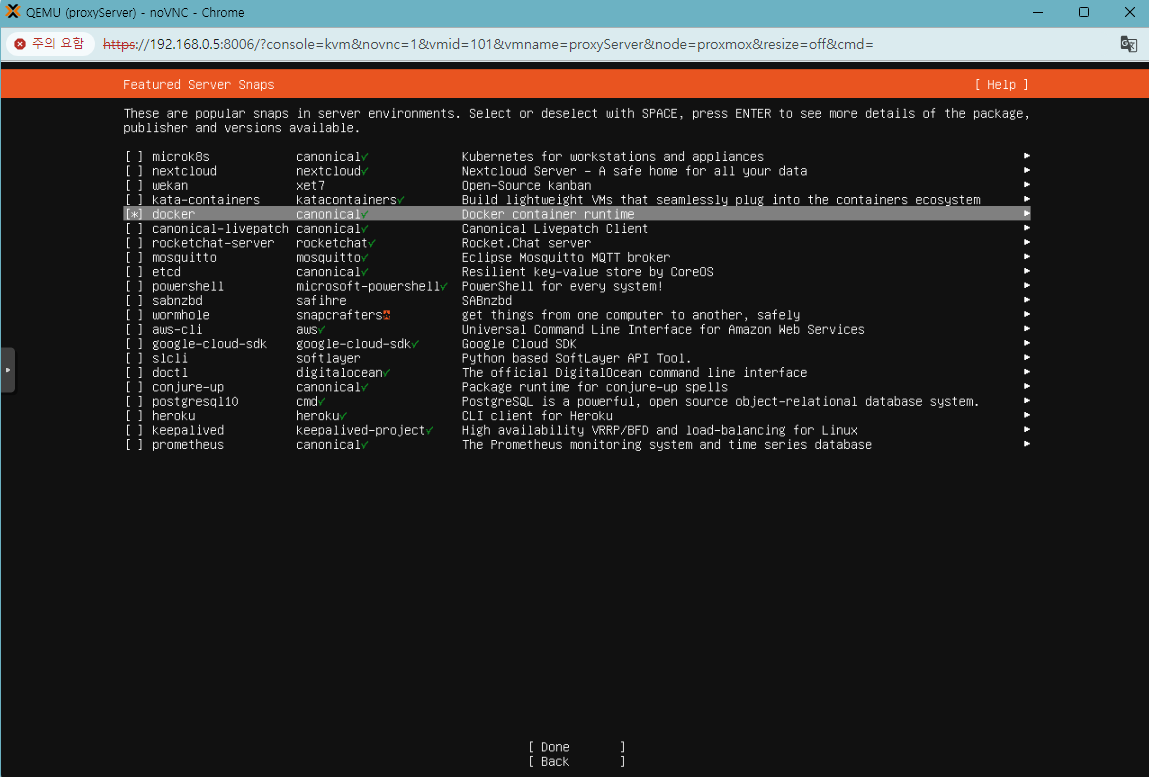Image resolution: width=1149 pixels, height=777 pixels.
Task: Toggle the nextcloud snap checkbox
Action: click(134, 171)
